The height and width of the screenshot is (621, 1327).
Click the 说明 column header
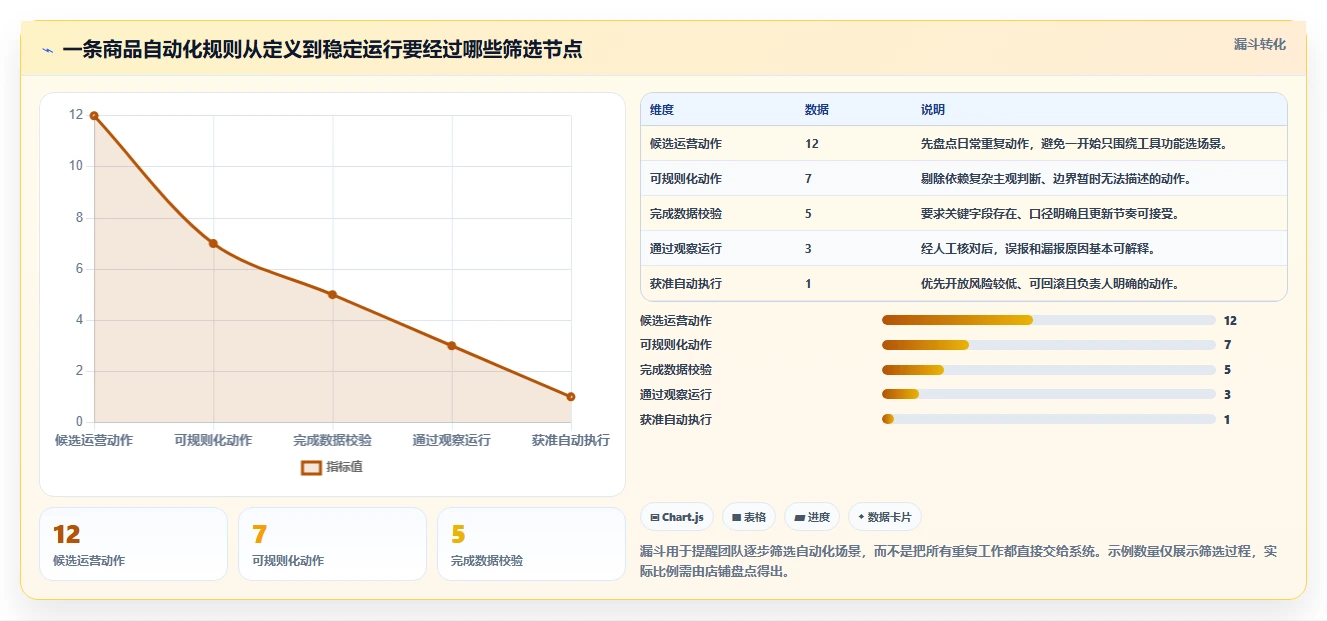click(x=932, y=110)
